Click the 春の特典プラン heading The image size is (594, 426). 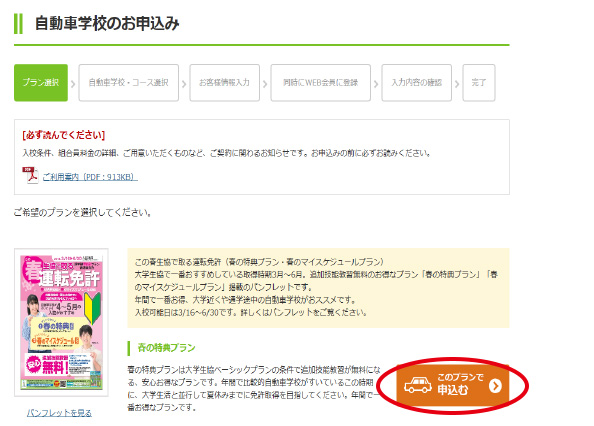click(166, 348)
